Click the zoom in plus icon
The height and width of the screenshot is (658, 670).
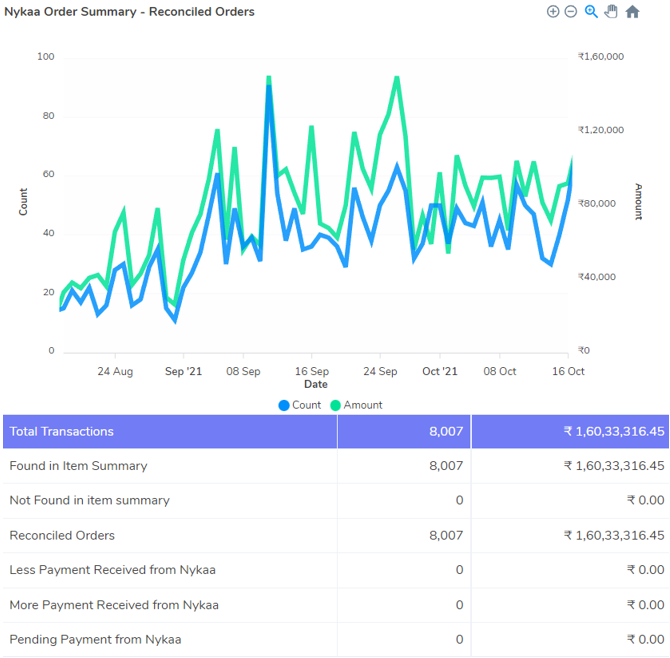coord(553,12)
